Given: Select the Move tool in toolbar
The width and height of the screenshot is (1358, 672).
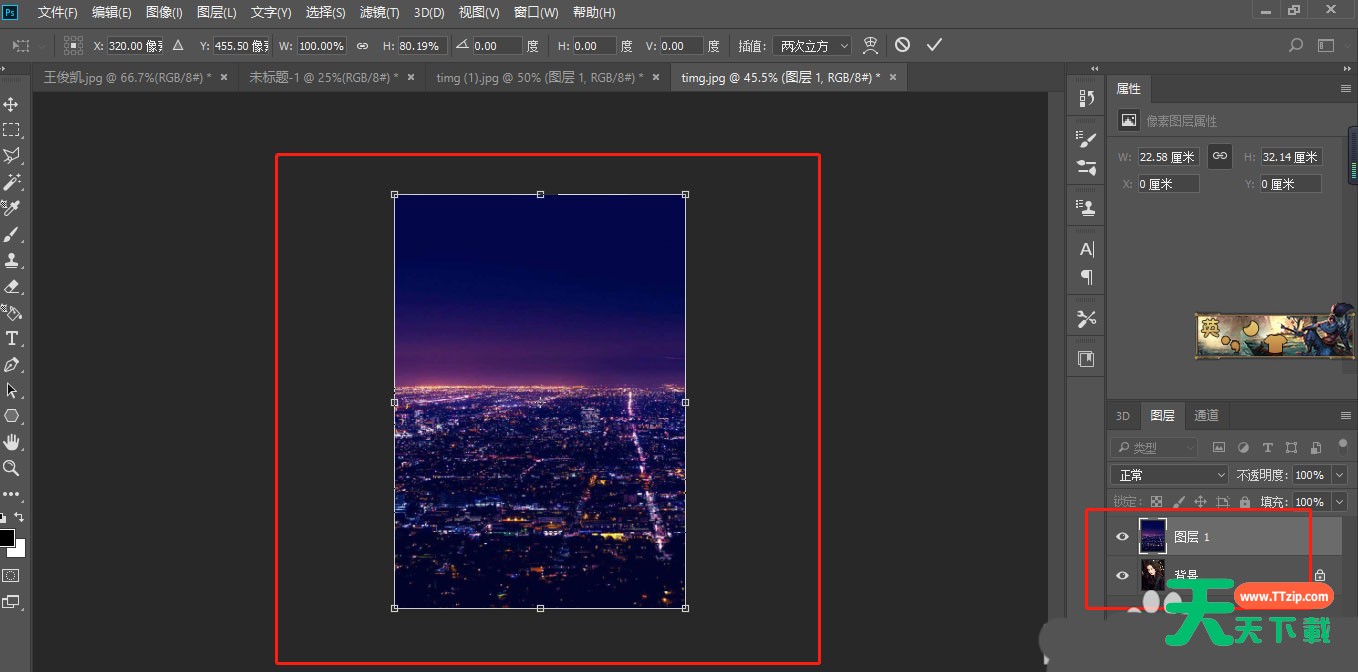Looking at the screenshot, I should [12, 104].
